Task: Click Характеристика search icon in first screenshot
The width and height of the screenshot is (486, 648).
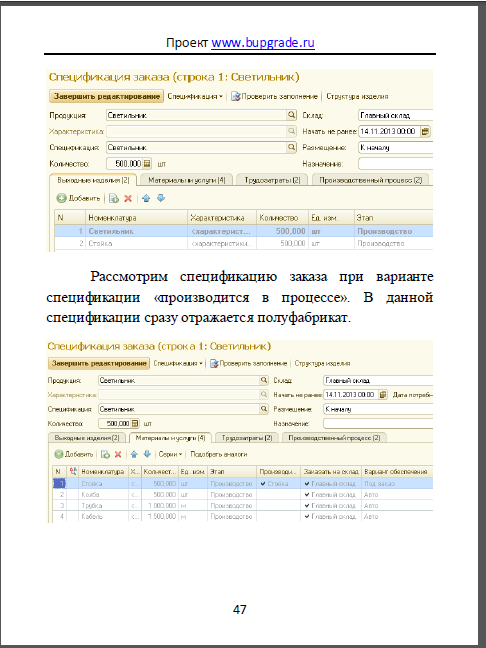Action: click(291, 131)
